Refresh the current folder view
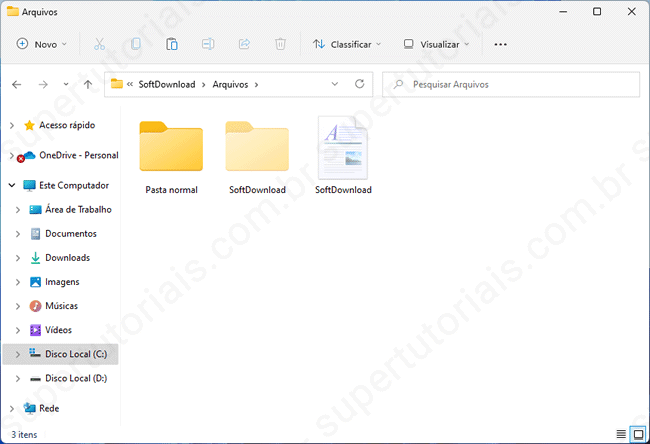650x444 pixels. pyautogui.click(x=359, y=85)
